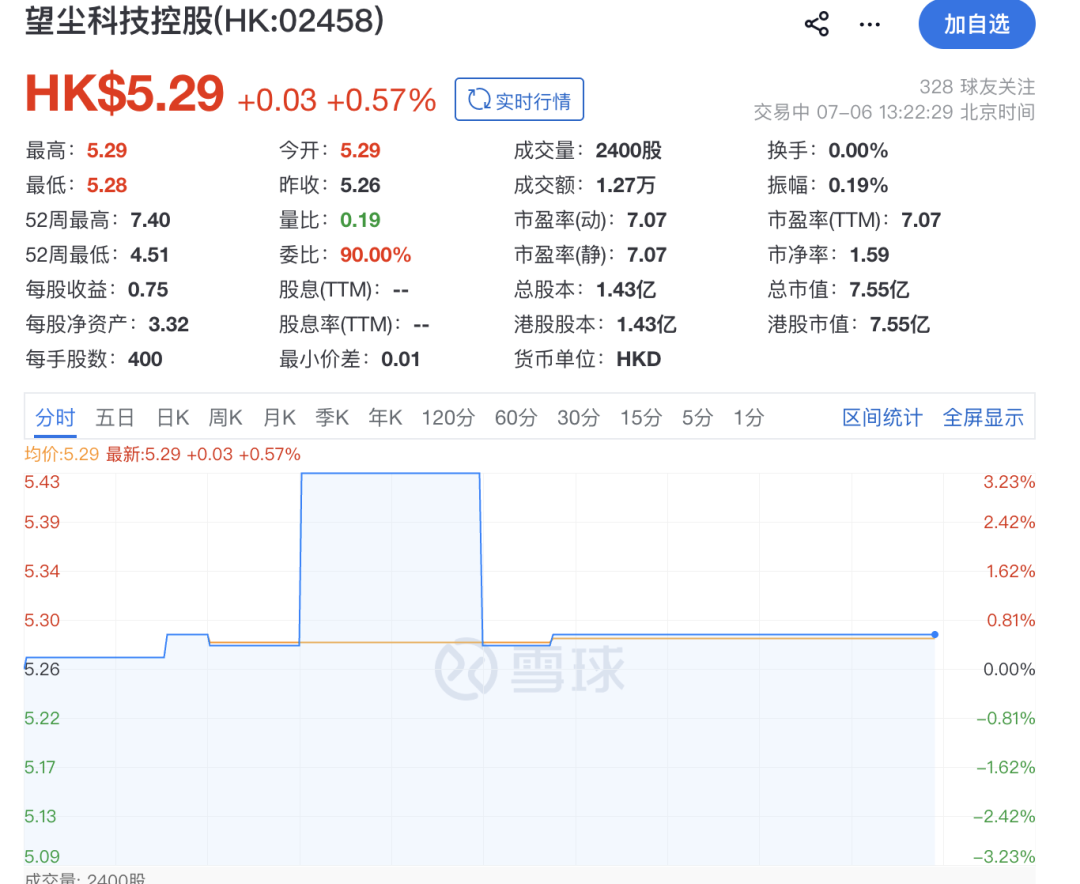Switch to the 年K chart tab
Image resolution: width=1080 pixels, height=884 pixels.
pos(385,418)
